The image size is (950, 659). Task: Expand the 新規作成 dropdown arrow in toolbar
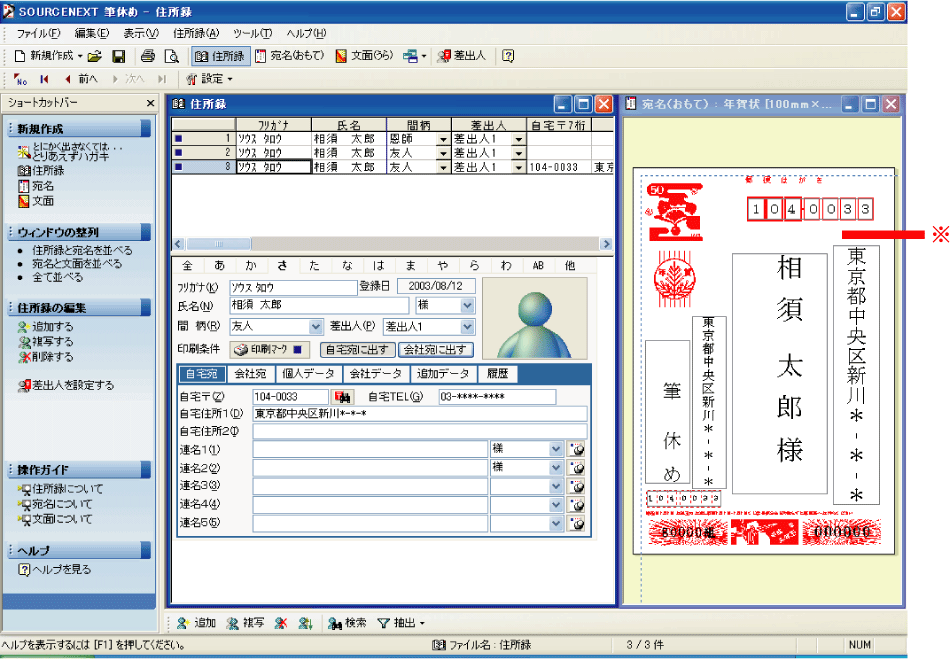(x=80, y=56)
